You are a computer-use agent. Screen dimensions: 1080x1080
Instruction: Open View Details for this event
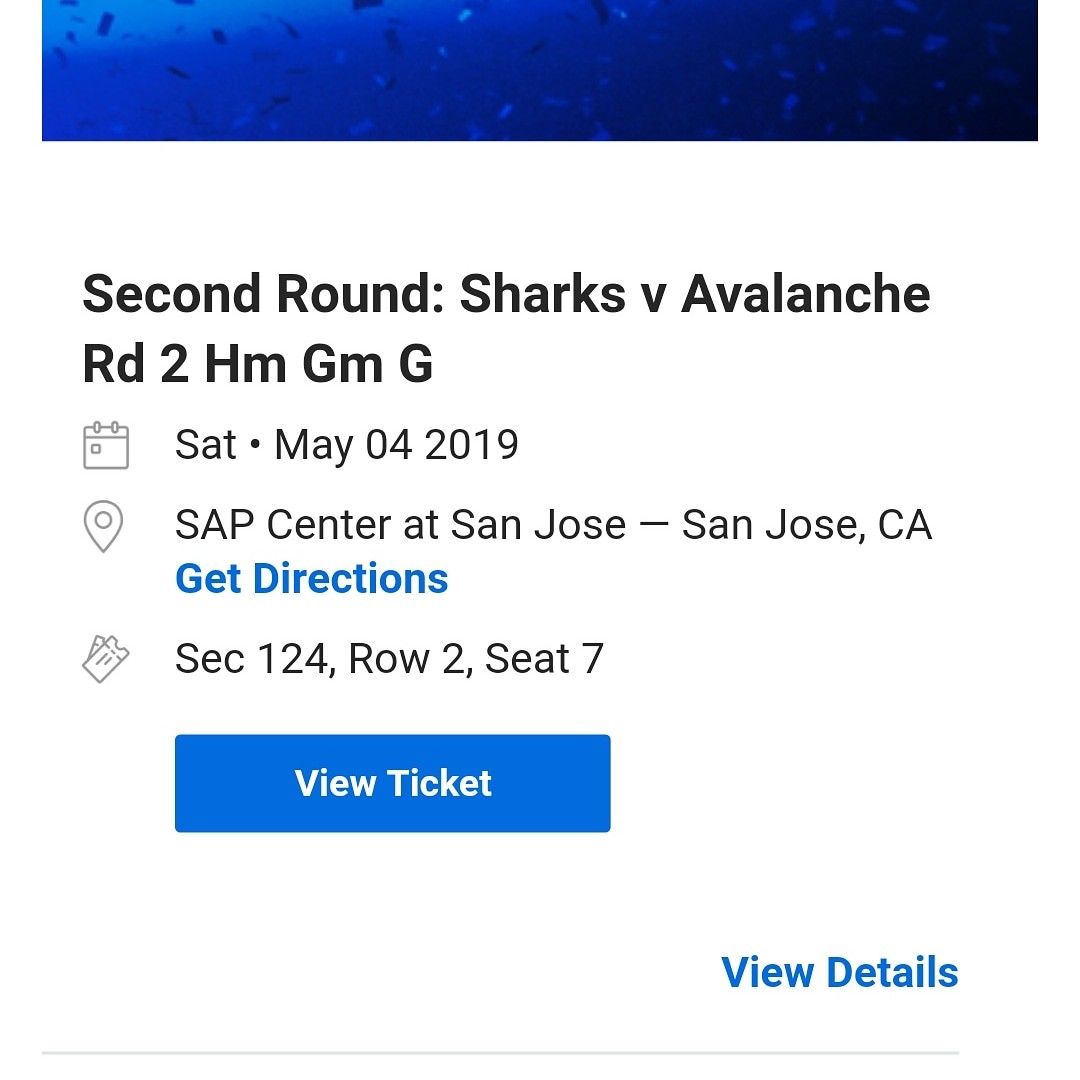[839, 972]
